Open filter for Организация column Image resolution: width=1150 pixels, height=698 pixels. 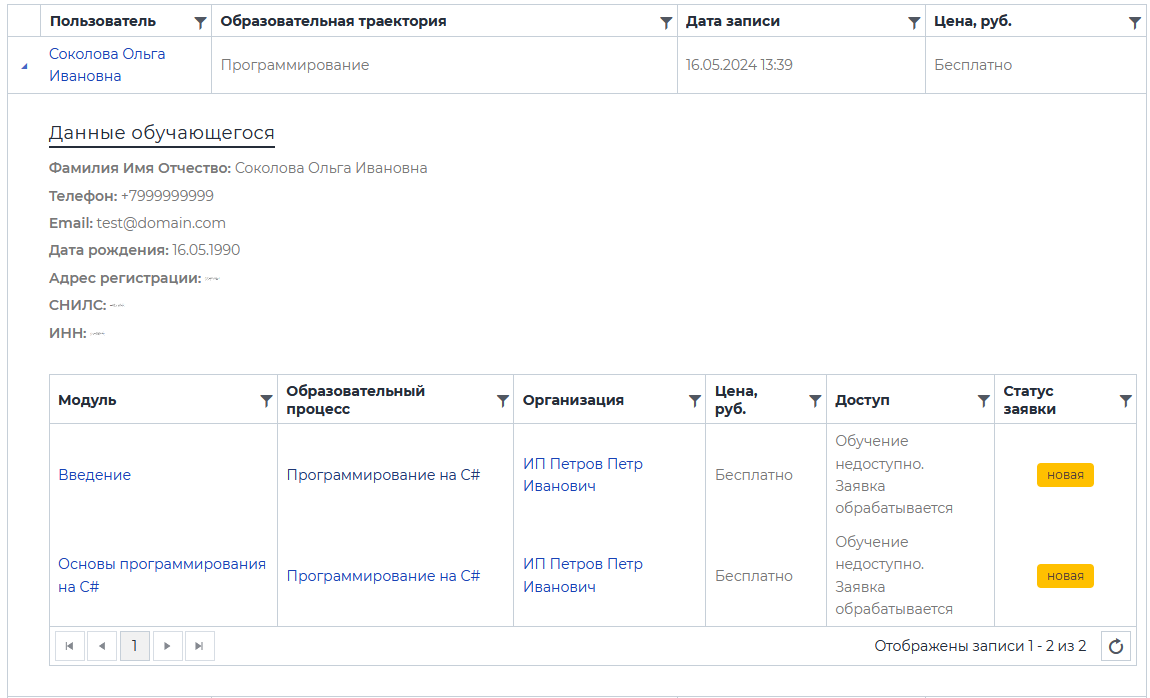(x=695, y=400)
